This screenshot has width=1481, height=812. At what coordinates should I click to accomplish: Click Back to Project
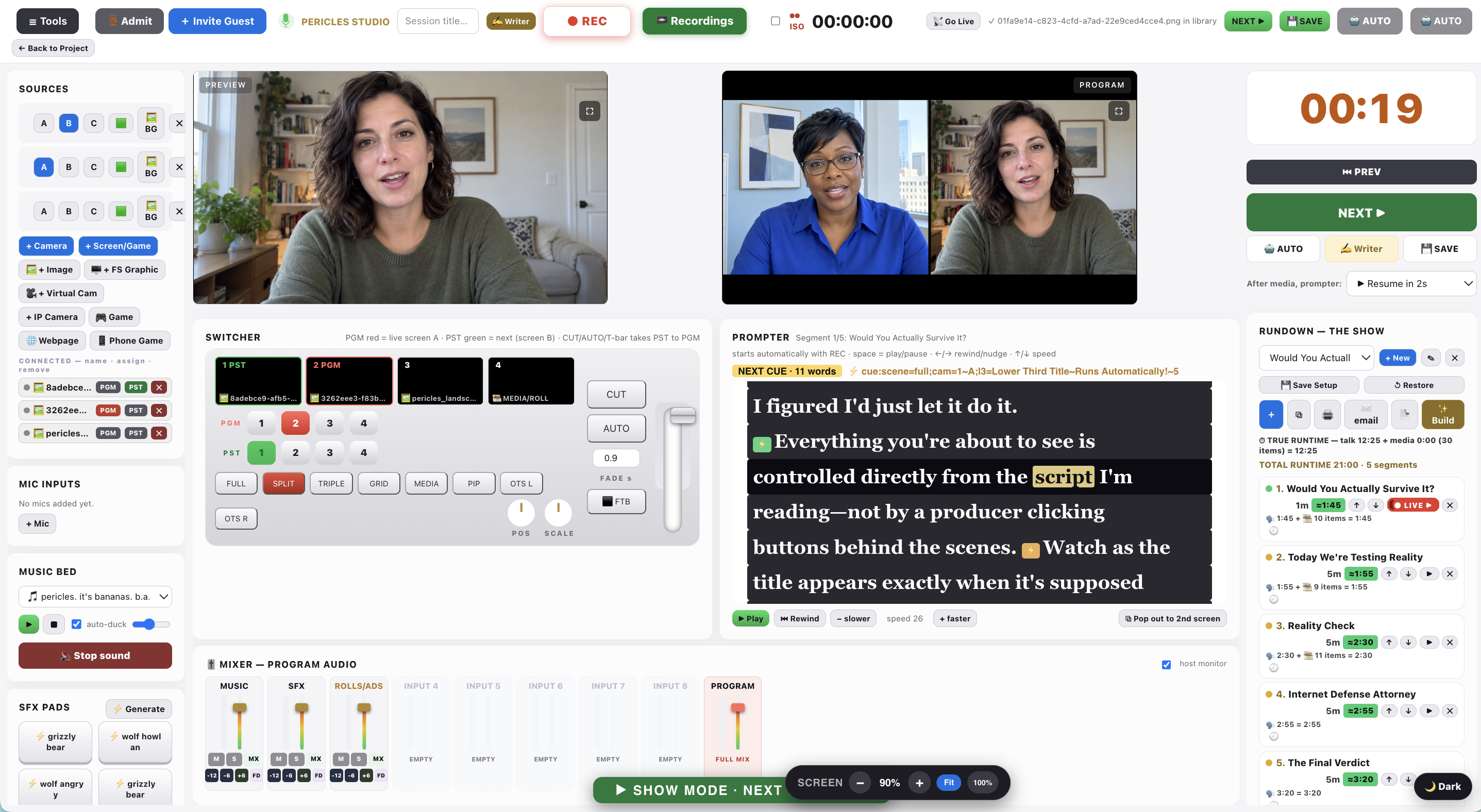point(53,48)
